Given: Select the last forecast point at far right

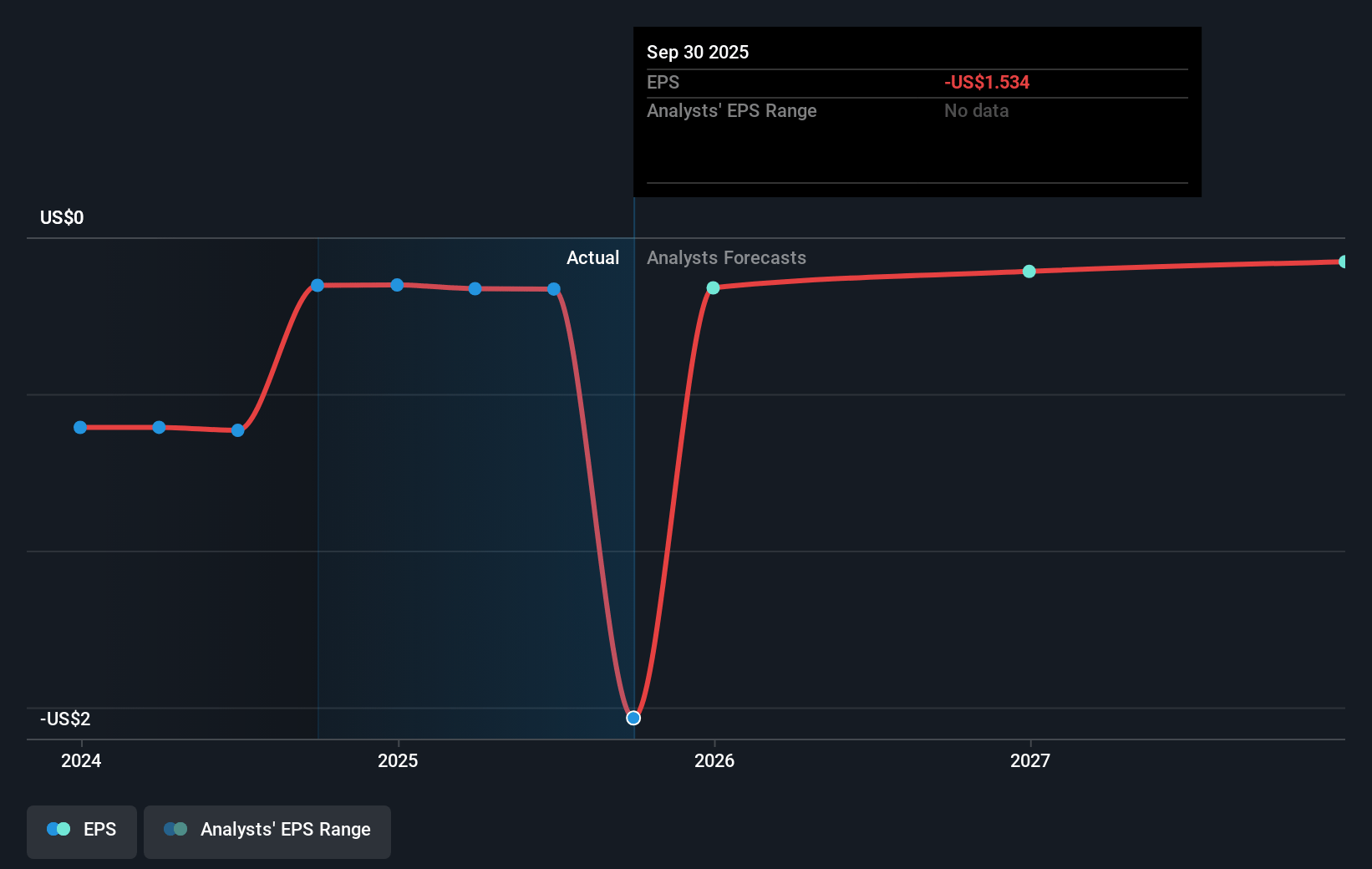Looking at the screenshot, I should click(x=1343, y=262).
